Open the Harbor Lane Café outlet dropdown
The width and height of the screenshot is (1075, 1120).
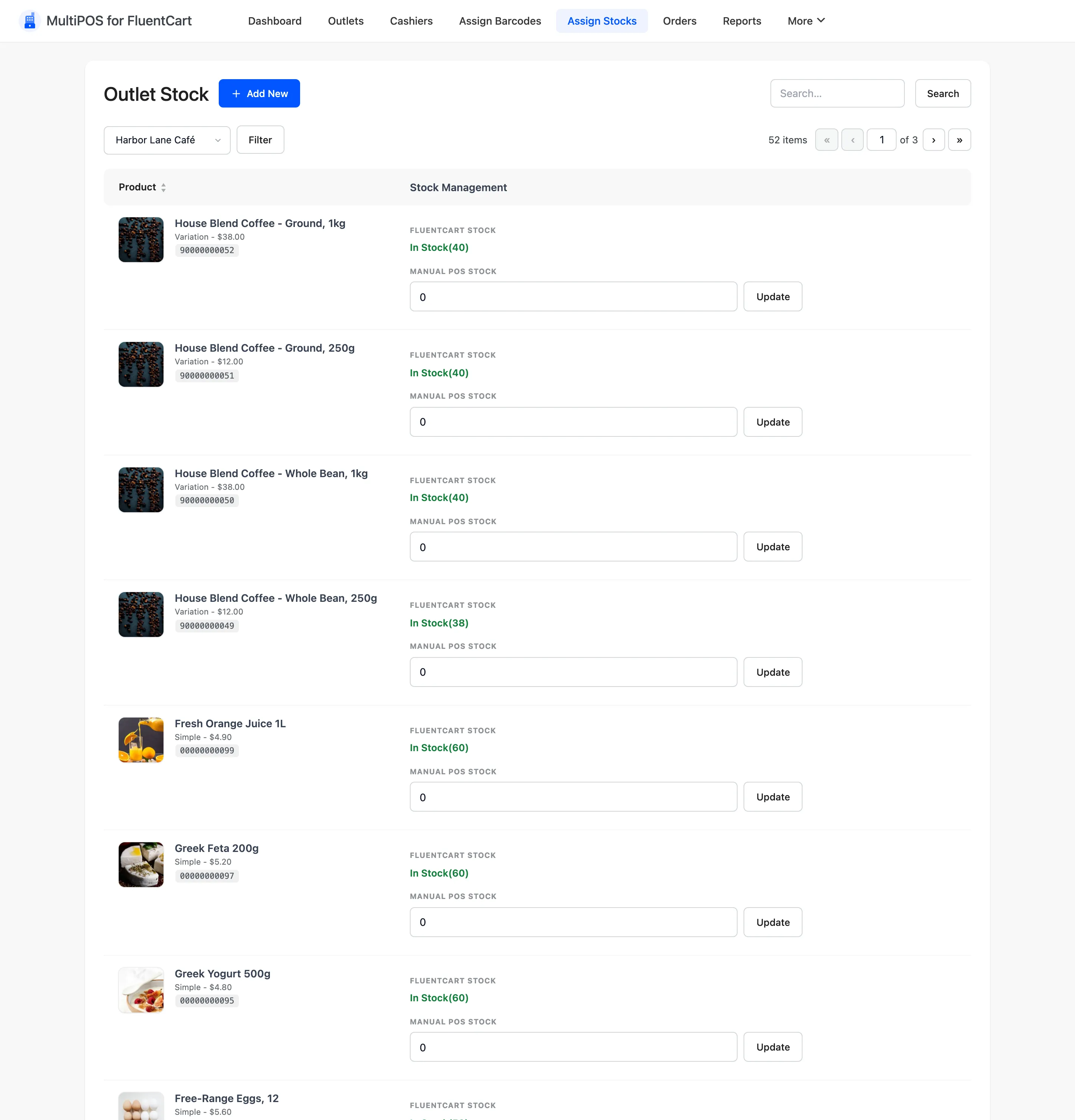pyautogui.click(x=167, y=140)
